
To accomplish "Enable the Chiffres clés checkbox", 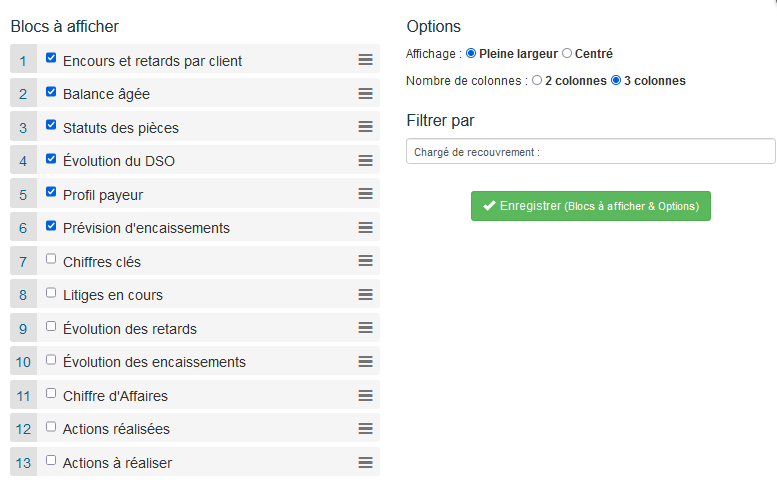I will [x=51, y=259].
